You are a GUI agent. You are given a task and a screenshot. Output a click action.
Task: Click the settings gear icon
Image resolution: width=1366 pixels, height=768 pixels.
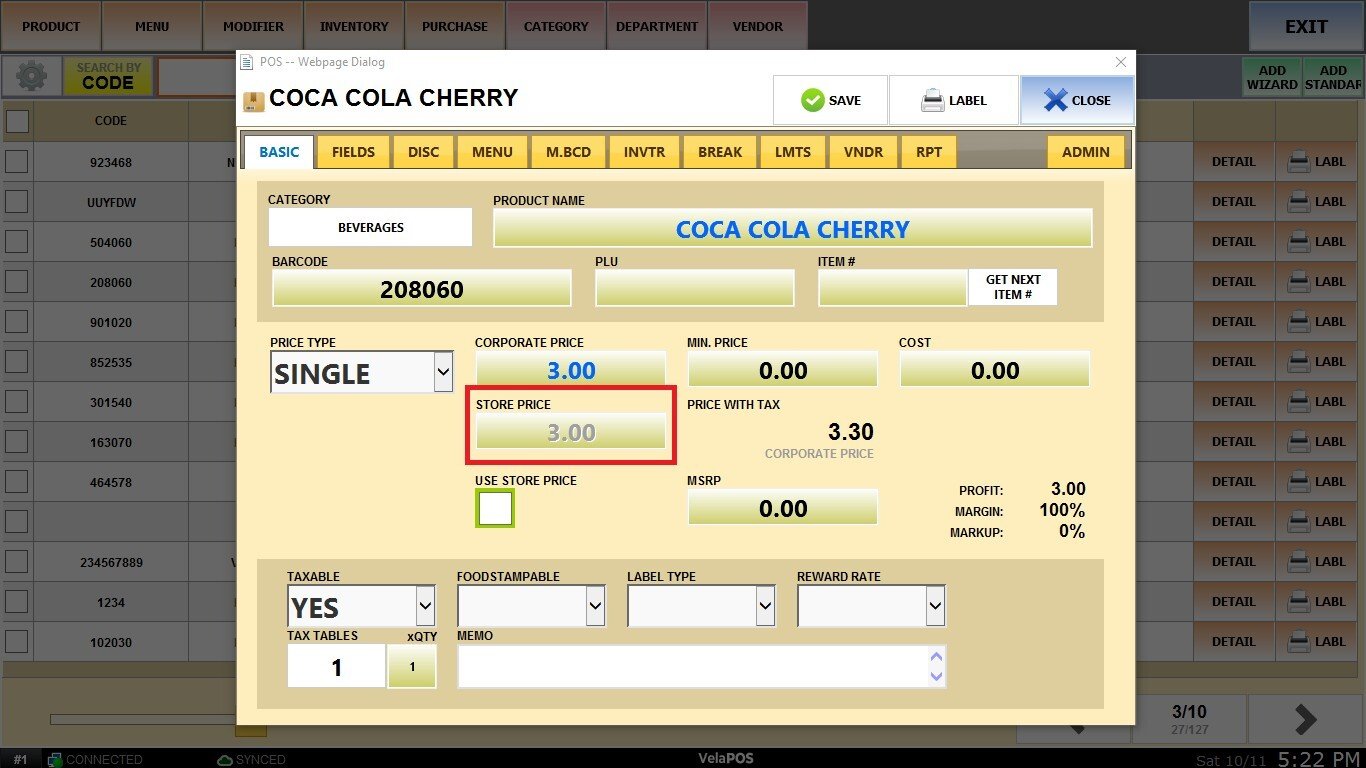(32, 76)
